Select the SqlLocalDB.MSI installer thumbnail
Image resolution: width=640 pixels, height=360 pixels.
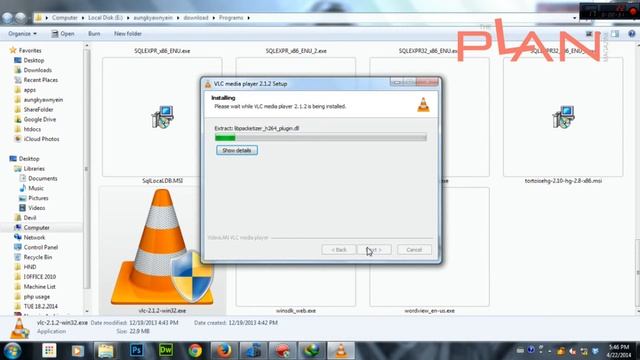tap(162, 117)
